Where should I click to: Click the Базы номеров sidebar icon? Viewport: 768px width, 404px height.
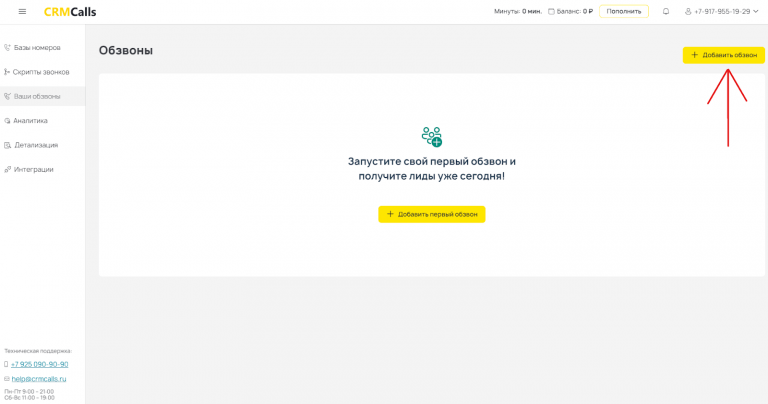pyautogui.click(x=7, y=47)
